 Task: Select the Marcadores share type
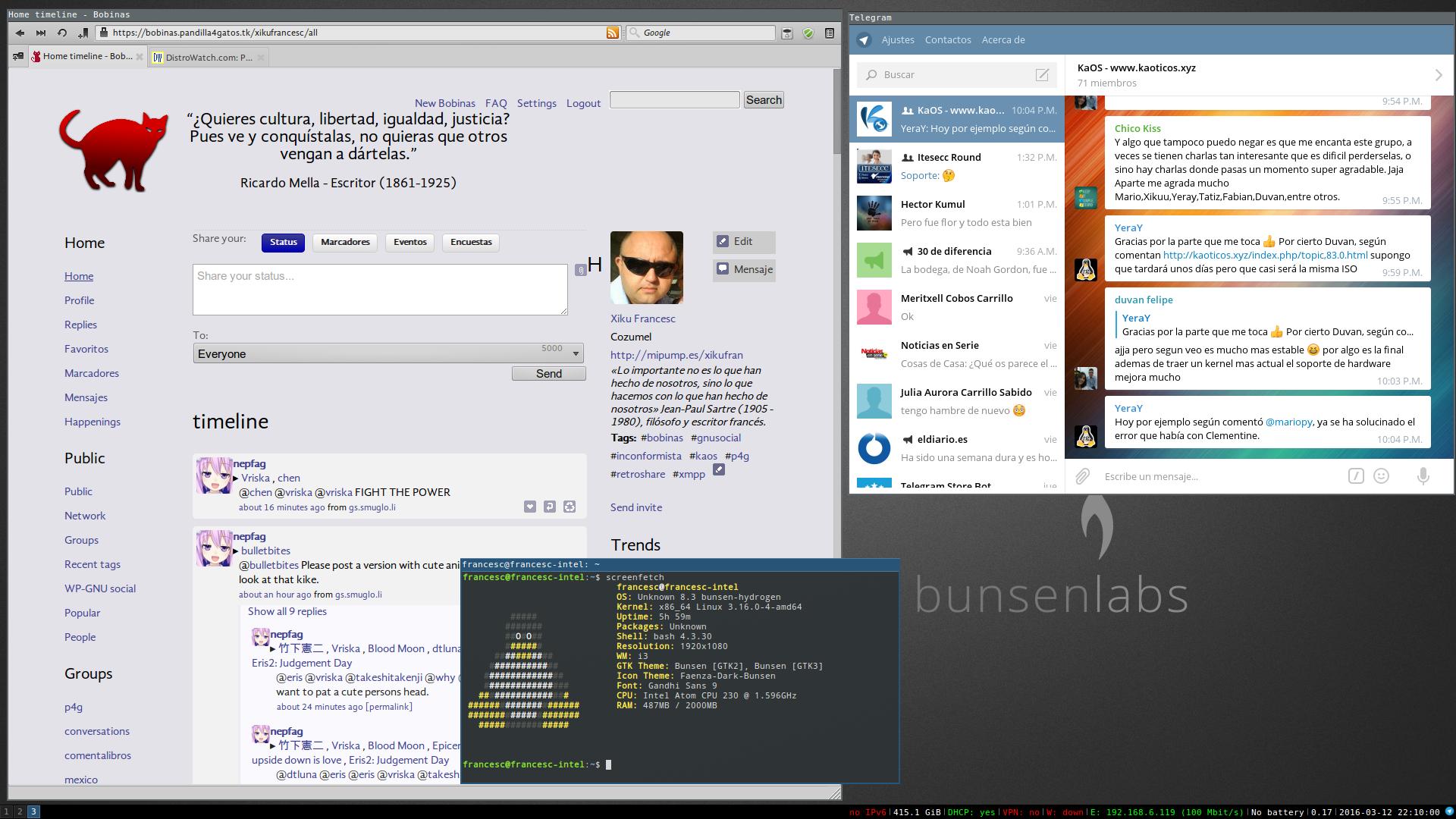pos(345,242)
